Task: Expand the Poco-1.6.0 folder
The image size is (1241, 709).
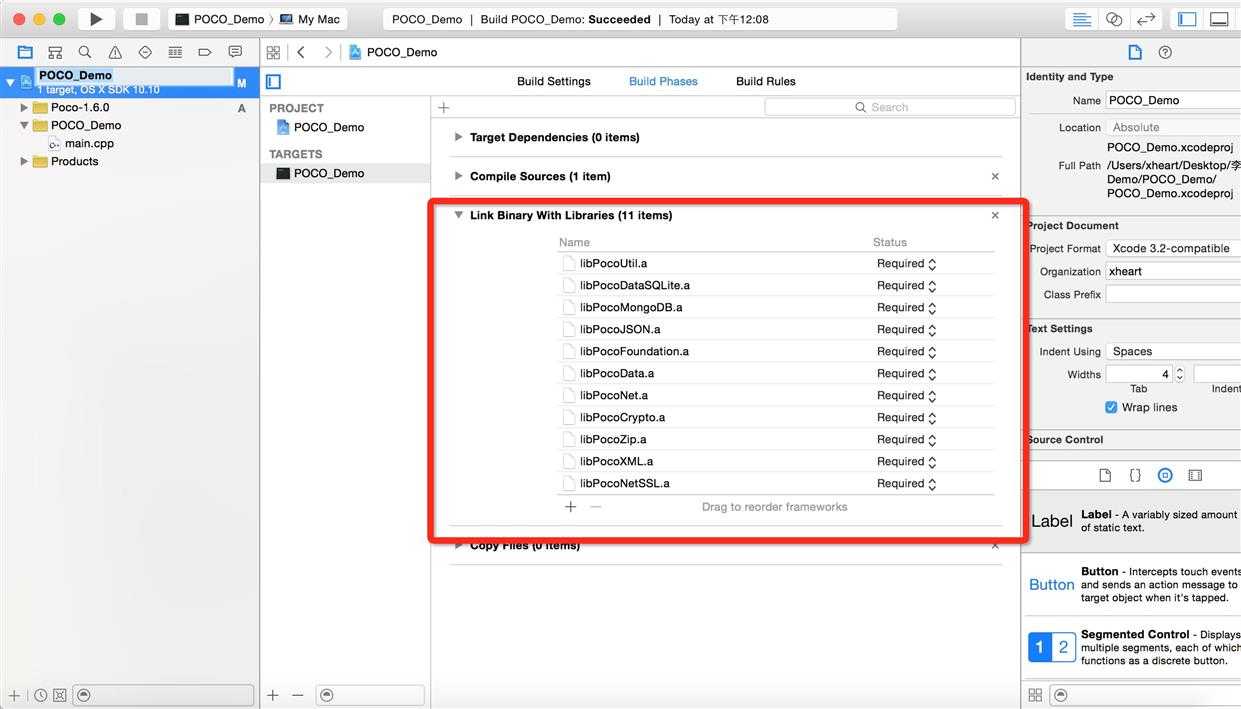Action: (24, 107)
